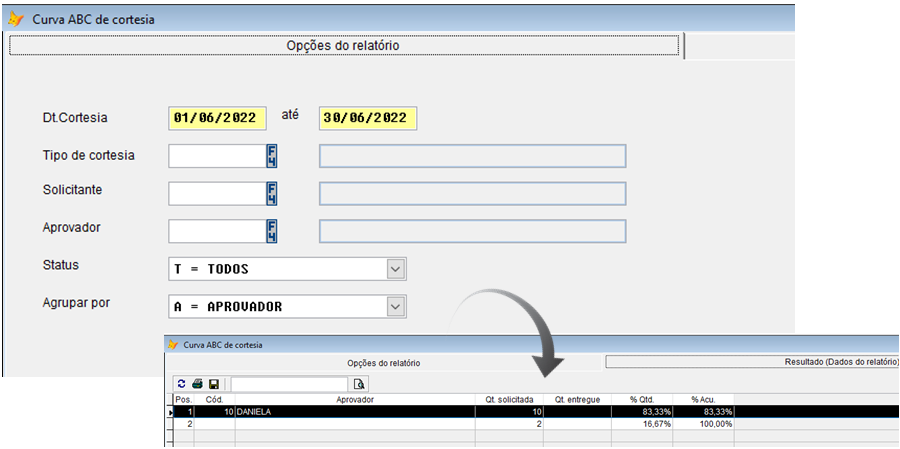Click the search text box in results toolbar
The image size is (900, 449).
point(290,383)
